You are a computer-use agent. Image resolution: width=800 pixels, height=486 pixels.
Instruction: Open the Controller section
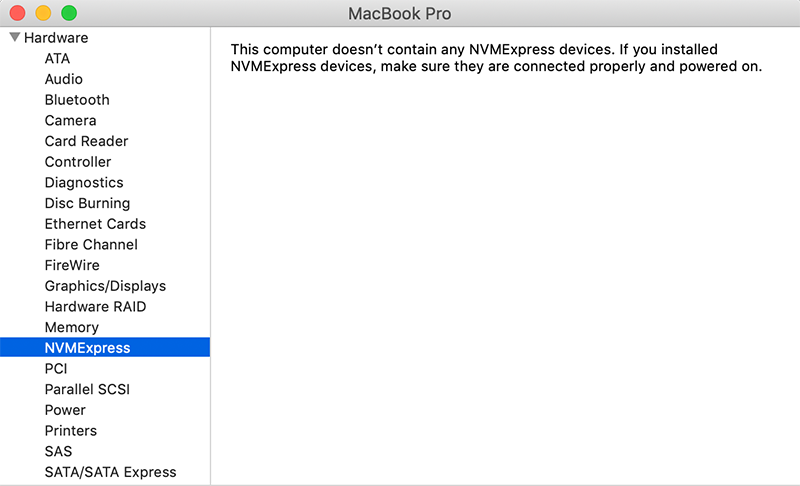[x=78, y=162]
